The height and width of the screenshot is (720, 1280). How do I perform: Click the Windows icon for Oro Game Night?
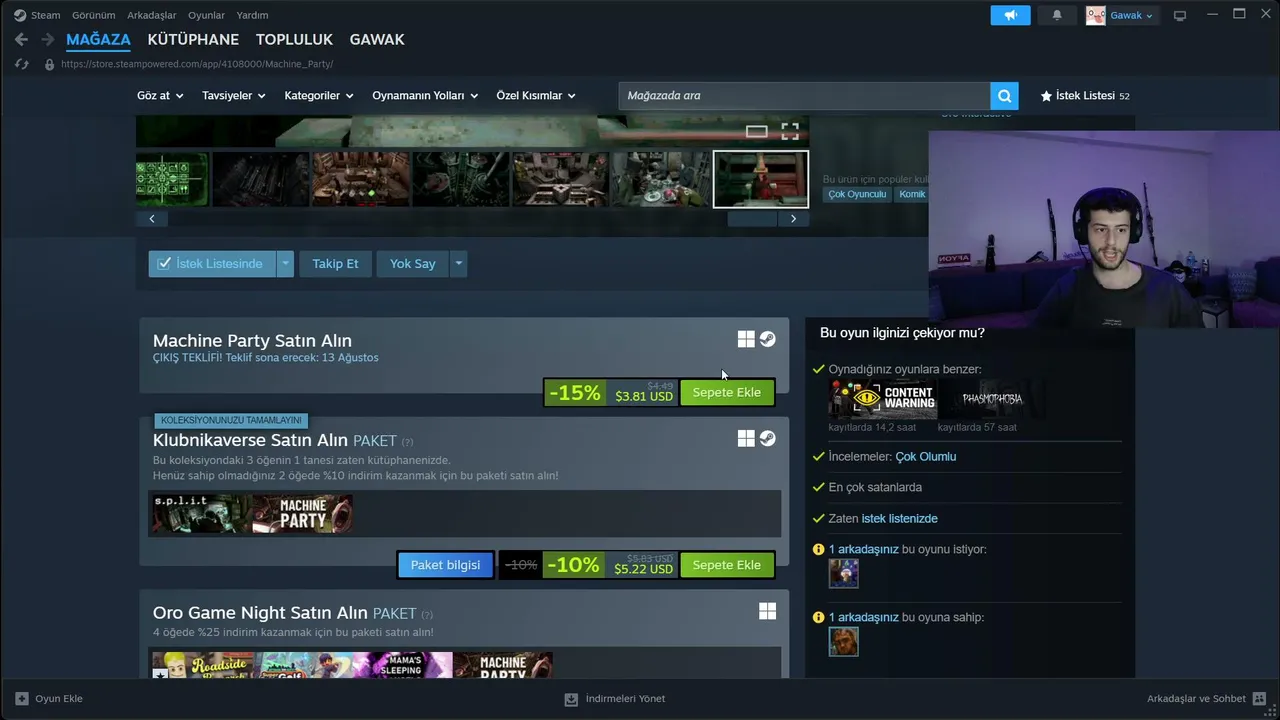pos(767,611)
